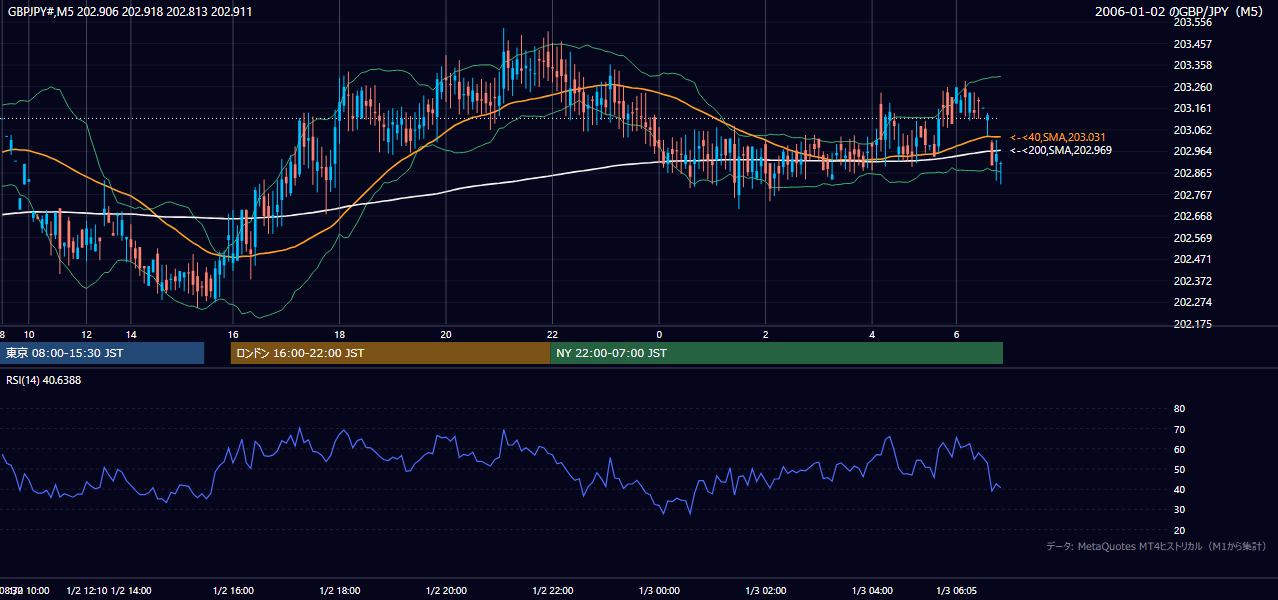Click the NY 22:00-07:00 JST session bar
Screen dimensions: 1278x600
(x=776, y=353)
